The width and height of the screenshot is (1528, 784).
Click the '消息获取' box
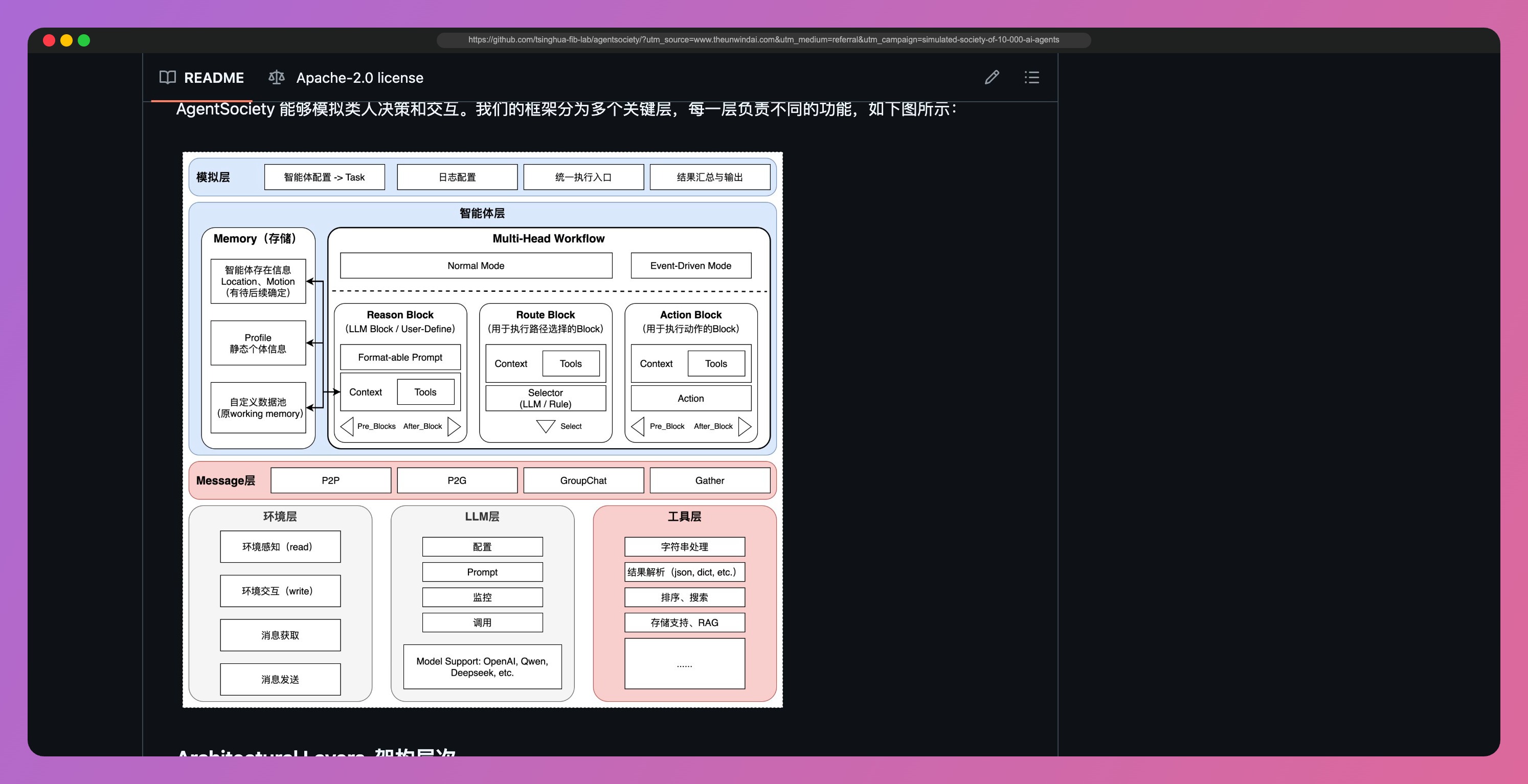pos(280,635)
